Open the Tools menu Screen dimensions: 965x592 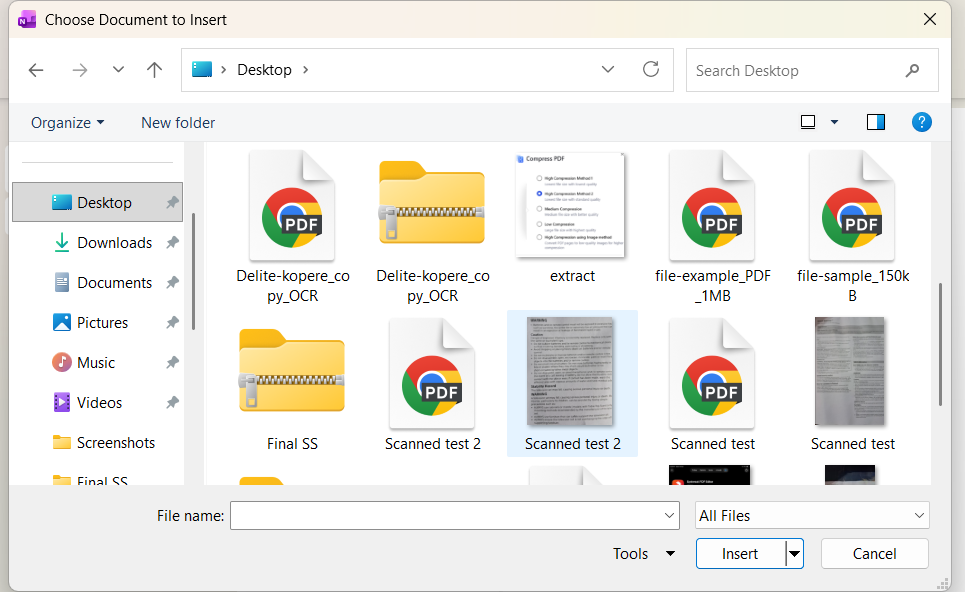point(643,554)
